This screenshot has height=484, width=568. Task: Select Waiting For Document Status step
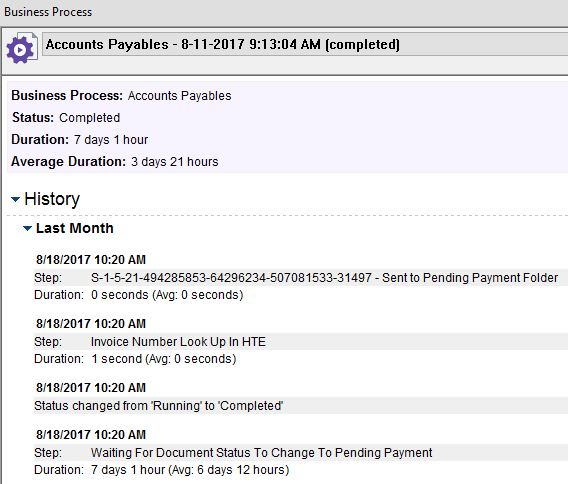point(301,453)
